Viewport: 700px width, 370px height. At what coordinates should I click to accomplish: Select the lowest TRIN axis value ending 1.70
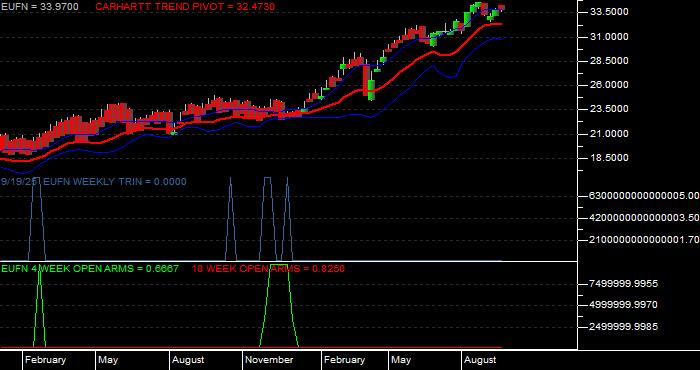644,240
